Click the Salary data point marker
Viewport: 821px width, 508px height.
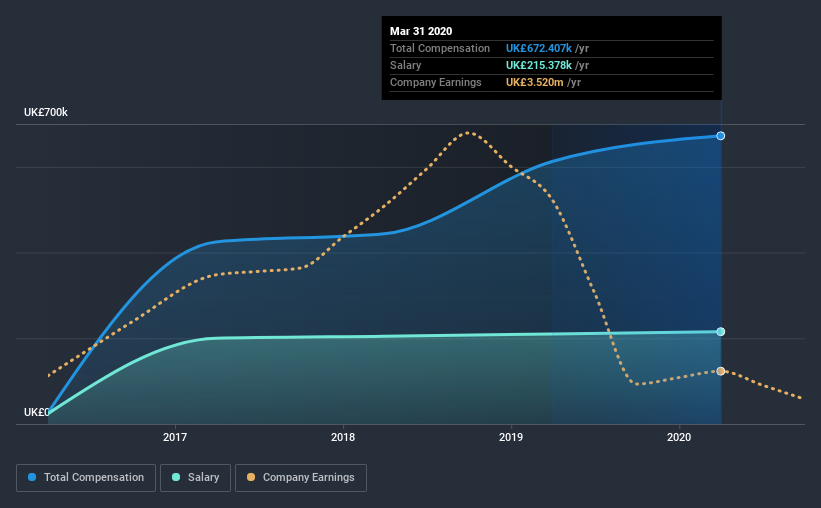720,332
